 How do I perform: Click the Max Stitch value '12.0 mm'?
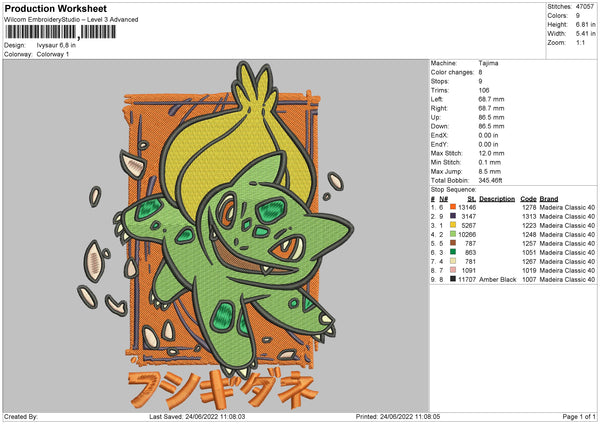click(x=491, y=153)
